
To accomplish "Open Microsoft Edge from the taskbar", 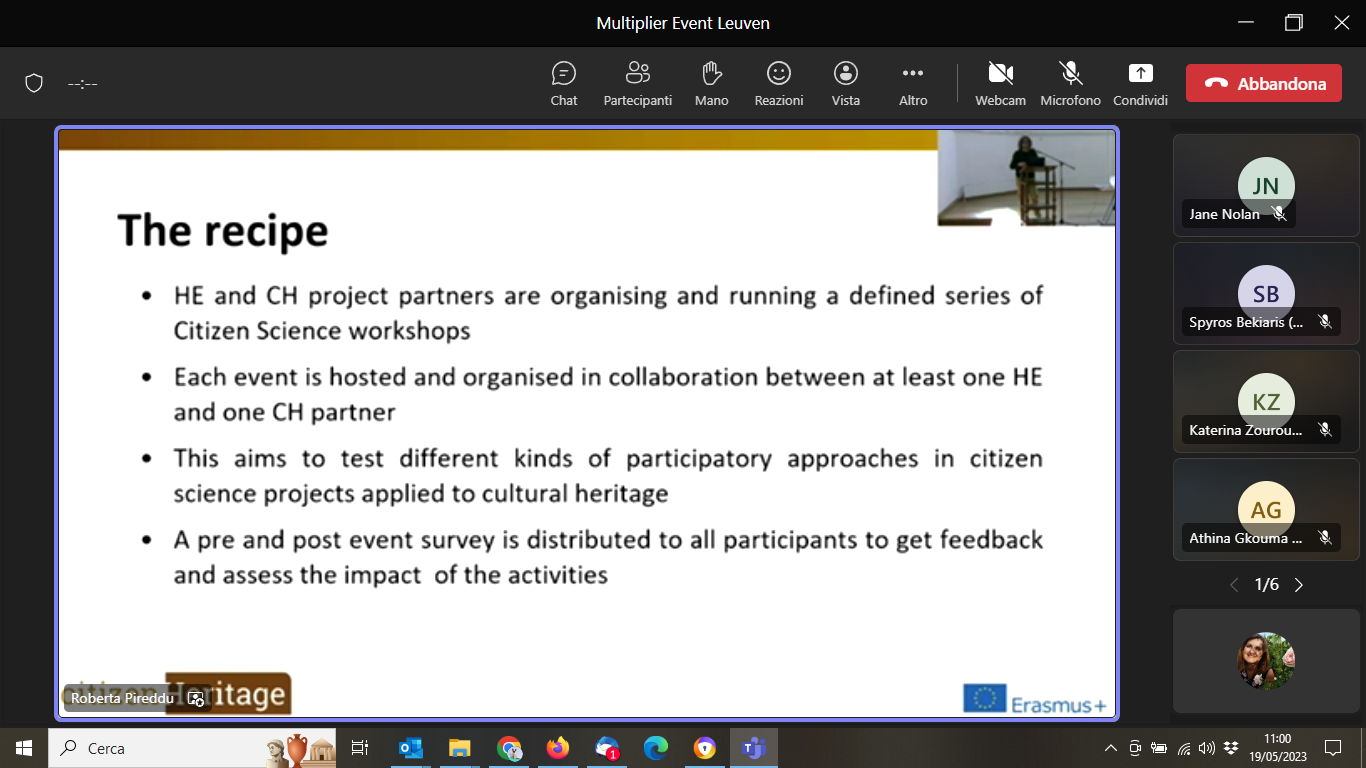I will pyautogui.click(x=656, y=748).
